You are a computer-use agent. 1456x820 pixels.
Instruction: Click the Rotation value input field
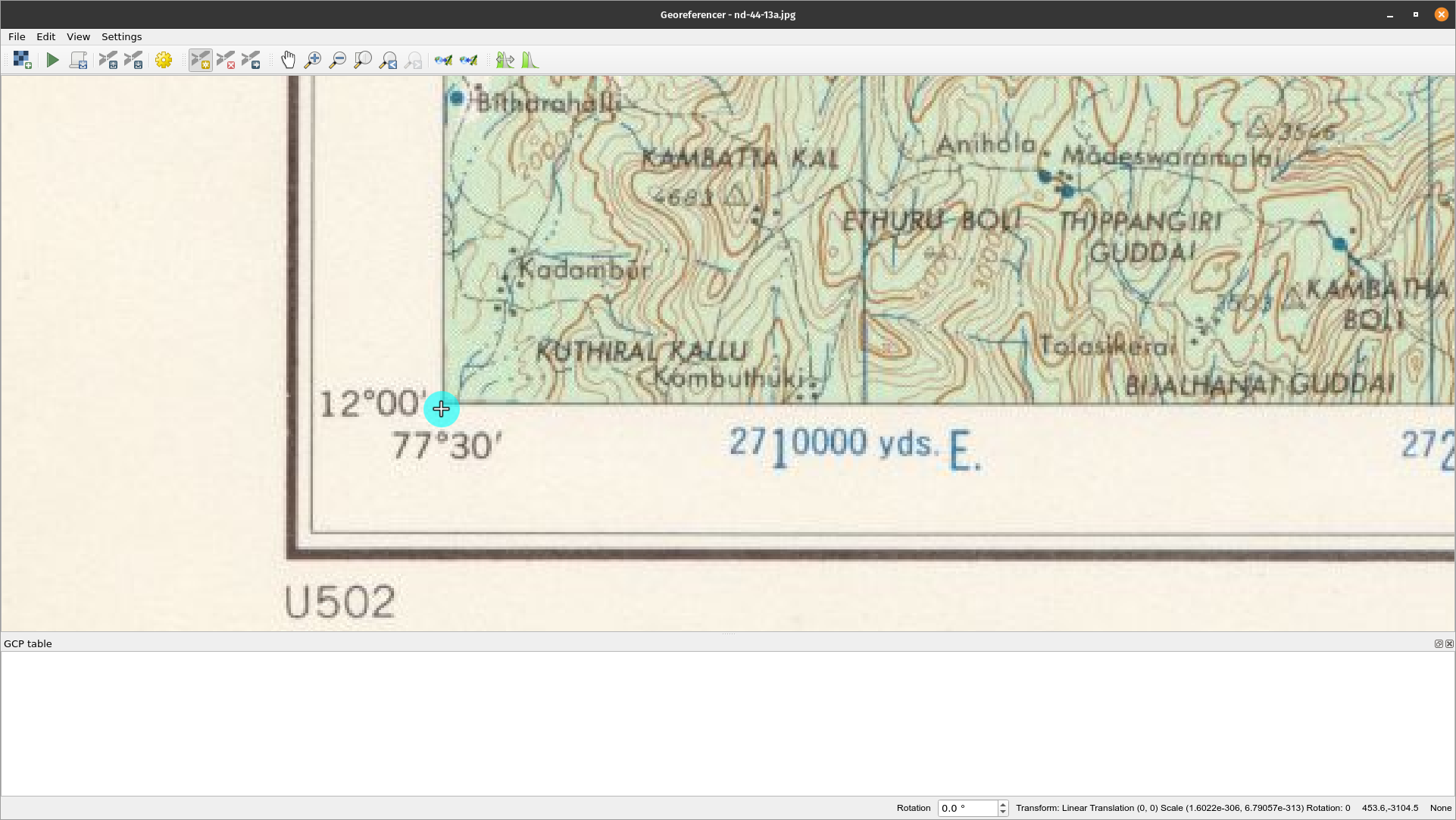(x=967, y=808)
